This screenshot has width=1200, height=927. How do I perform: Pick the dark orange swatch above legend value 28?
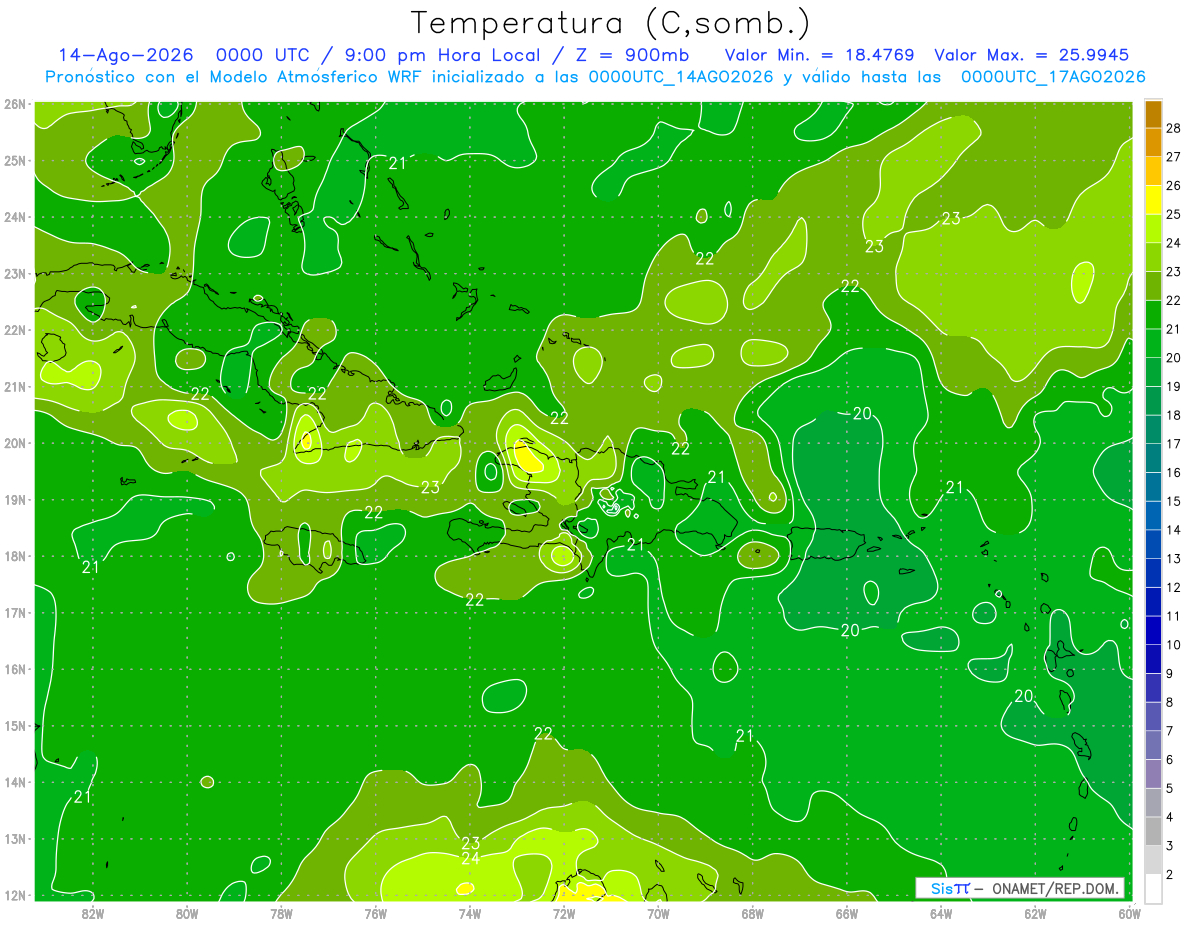[1153, 115]
